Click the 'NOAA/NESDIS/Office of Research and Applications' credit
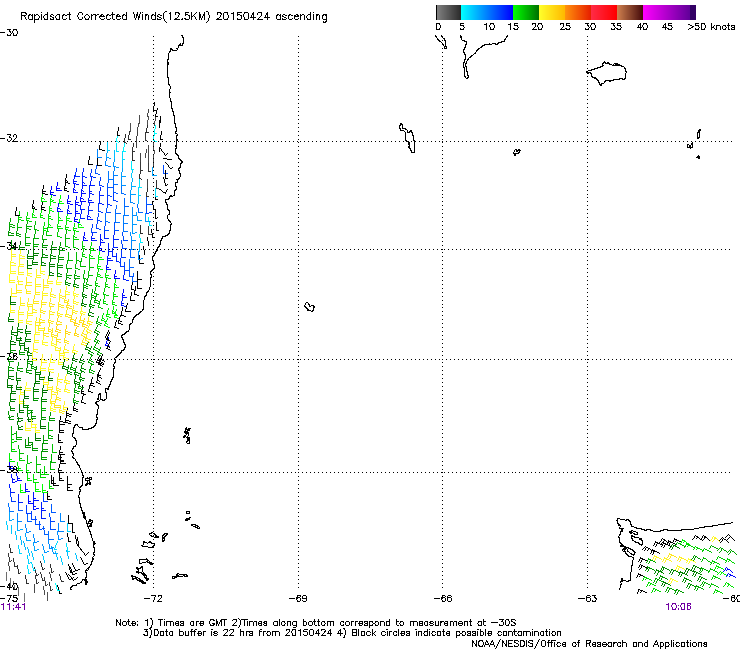Image resolution: width=740 pixels, height=650 pixels. coord(589,644)
